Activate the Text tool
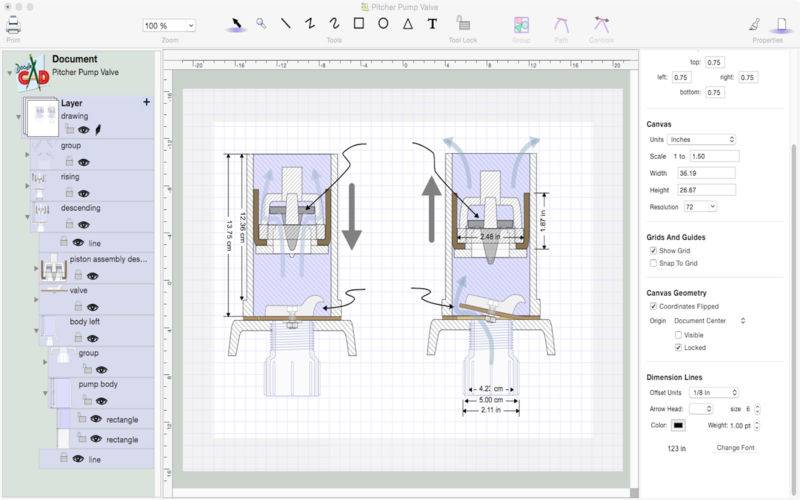This screenshot has height=500, width=800. 432,23
